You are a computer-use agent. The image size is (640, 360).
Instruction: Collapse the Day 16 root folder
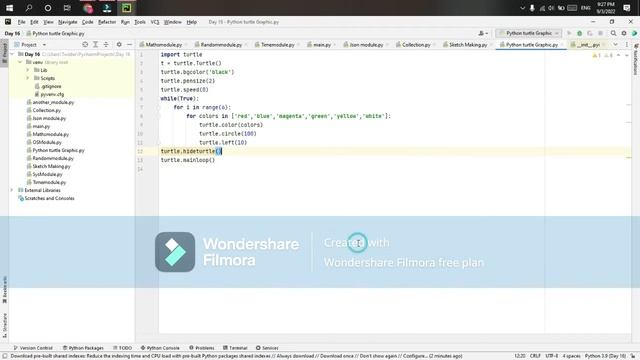(12, 54)
